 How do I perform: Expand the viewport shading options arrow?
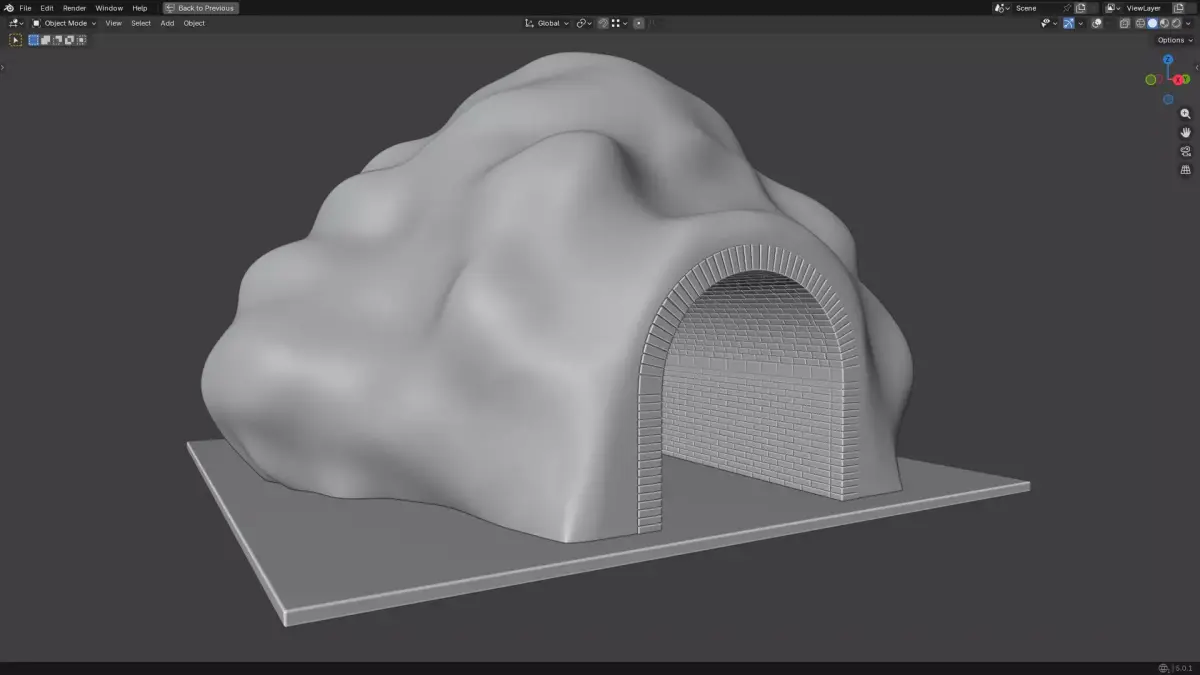(x=1188, y=23)
